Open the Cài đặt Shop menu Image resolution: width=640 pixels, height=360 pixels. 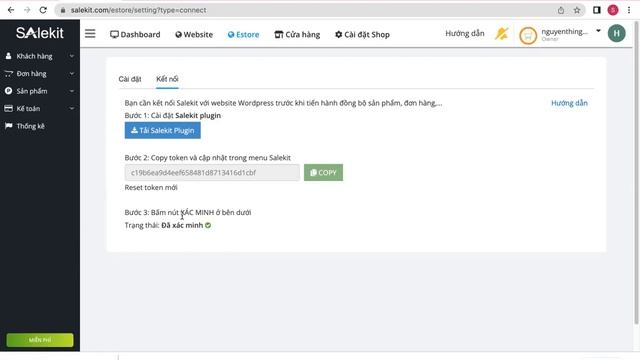tap(362, 35)
